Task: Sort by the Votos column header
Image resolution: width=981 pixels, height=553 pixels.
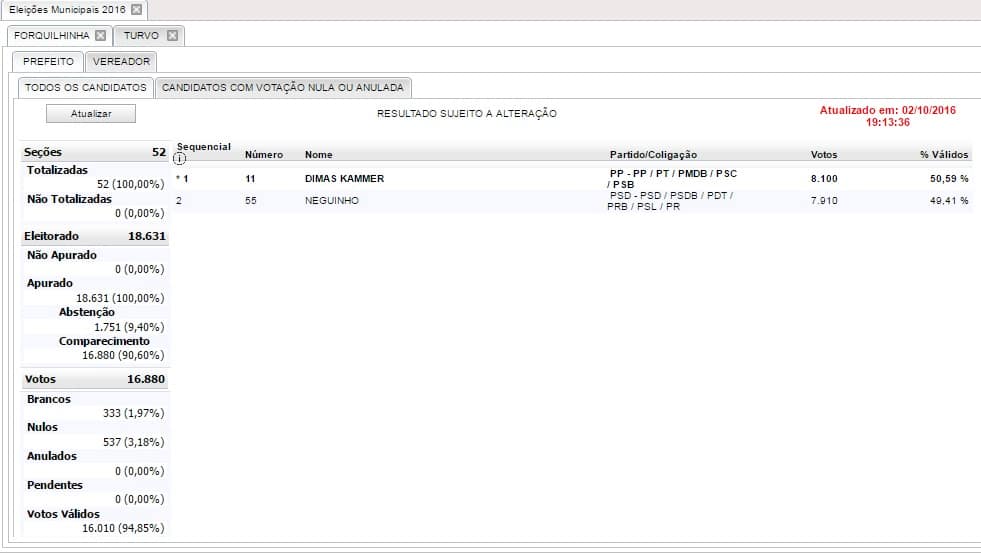Action: 824,155
